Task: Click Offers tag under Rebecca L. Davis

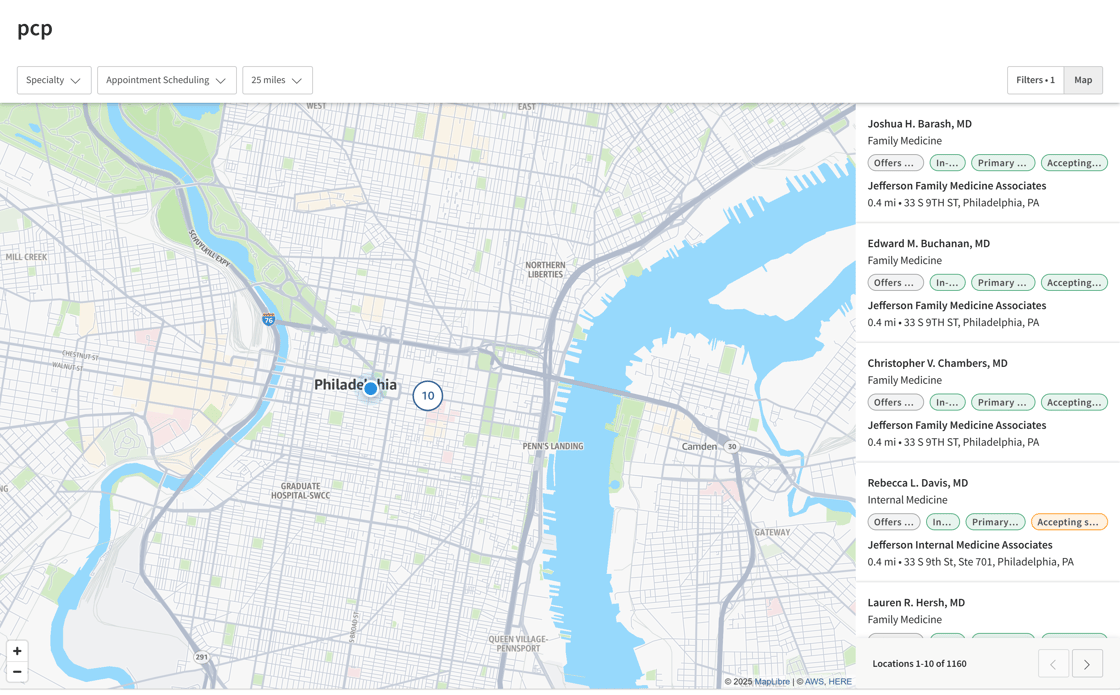Action: 895,522
